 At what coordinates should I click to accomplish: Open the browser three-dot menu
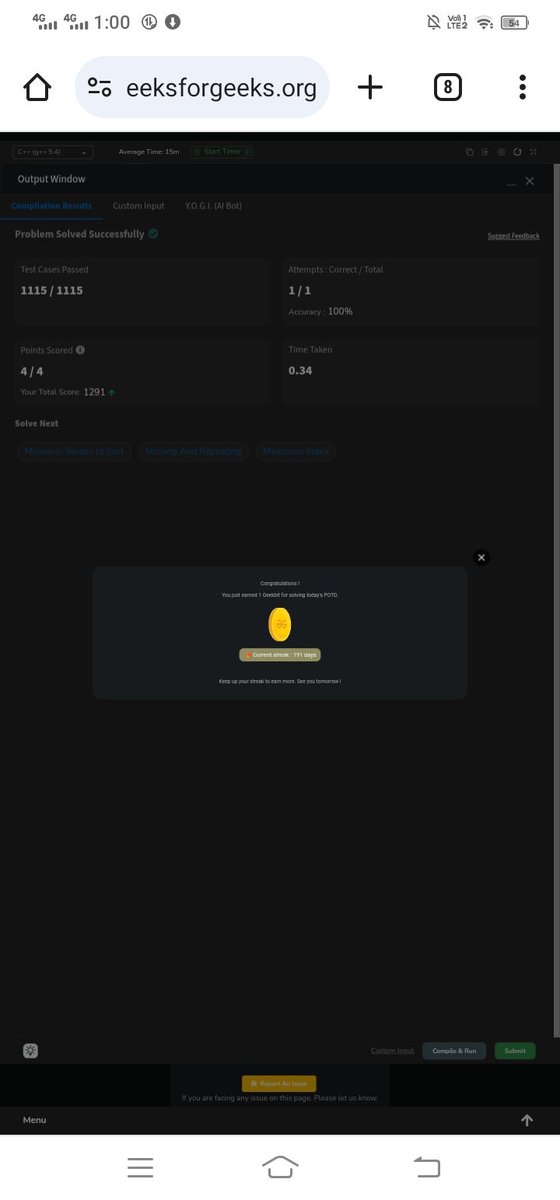click(x=522, y=88)
